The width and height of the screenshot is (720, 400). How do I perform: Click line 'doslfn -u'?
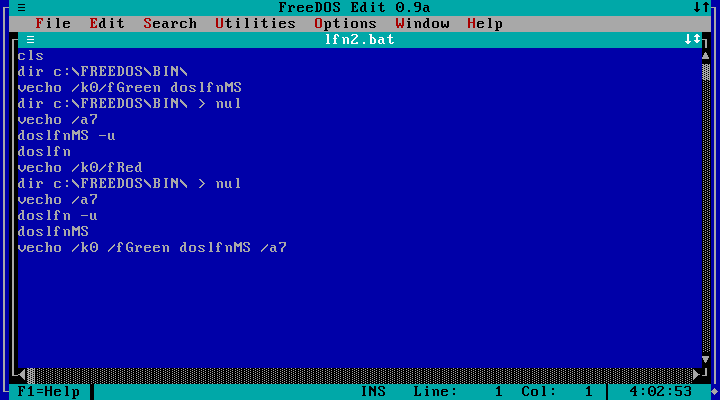click(x=57, y=216)
